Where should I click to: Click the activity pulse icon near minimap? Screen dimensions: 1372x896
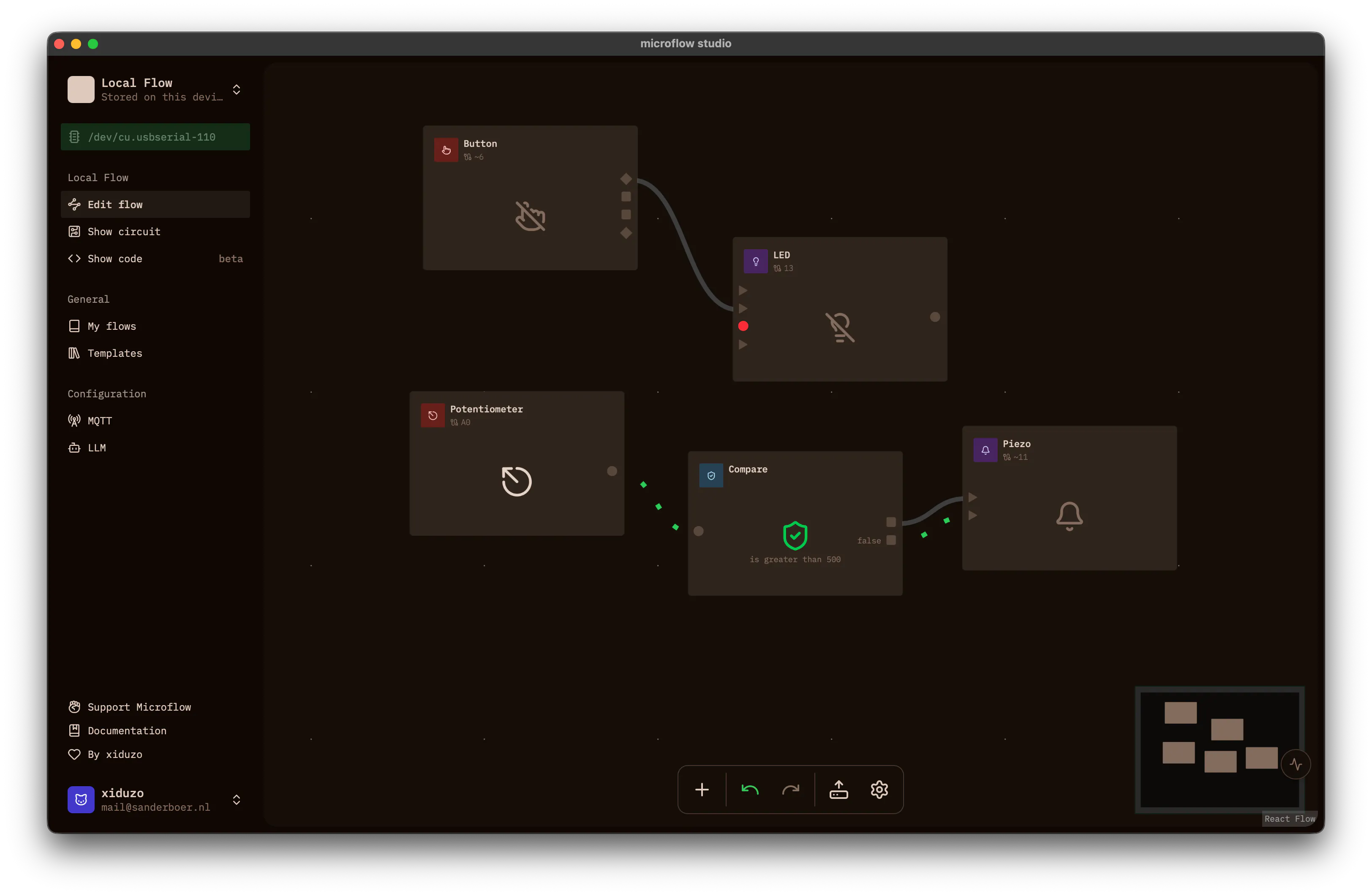(x=1295, y=765)
